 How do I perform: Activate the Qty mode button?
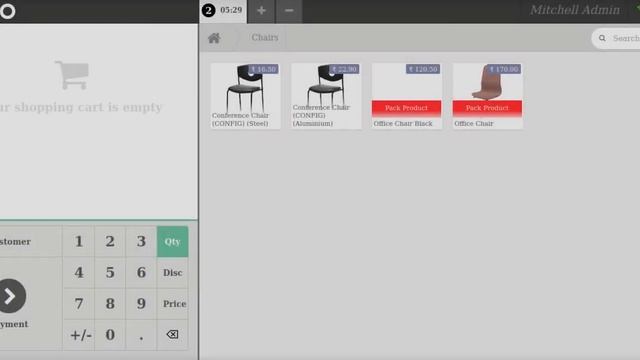coord(172,242)
